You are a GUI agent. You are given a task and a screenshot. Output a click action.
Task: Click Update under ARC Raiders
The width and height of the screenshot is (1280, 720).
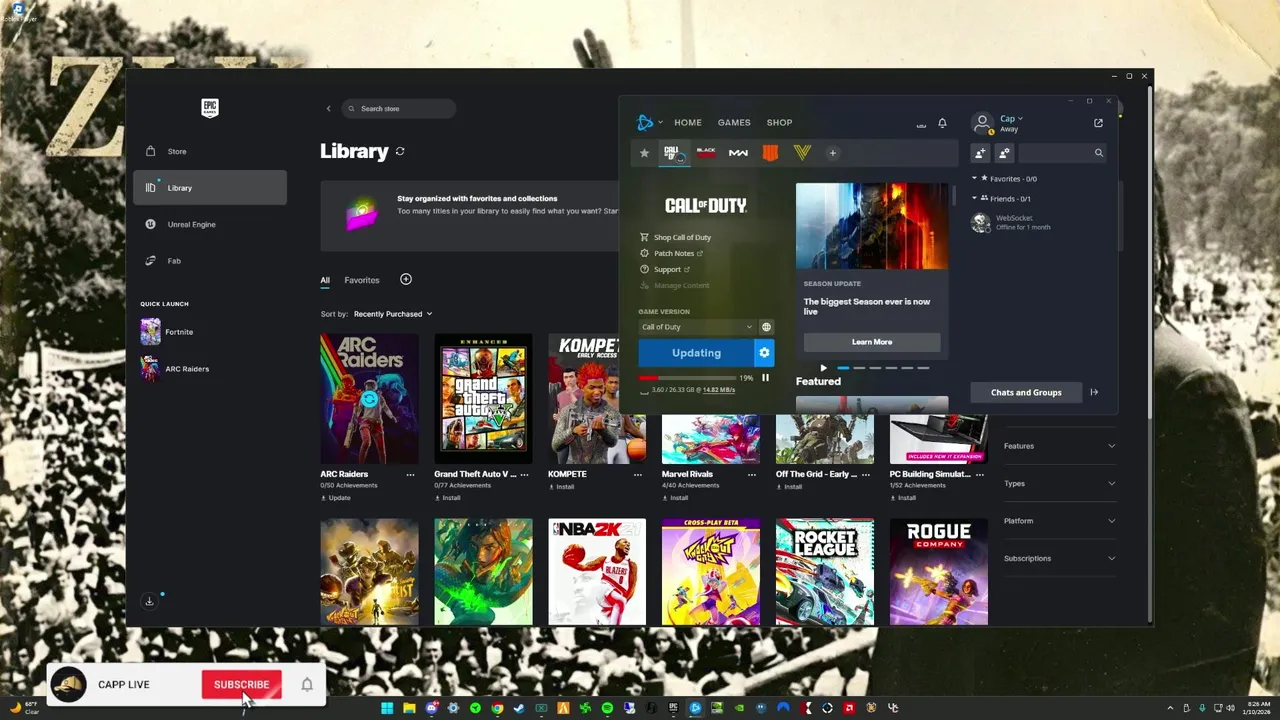coord(335,497)
